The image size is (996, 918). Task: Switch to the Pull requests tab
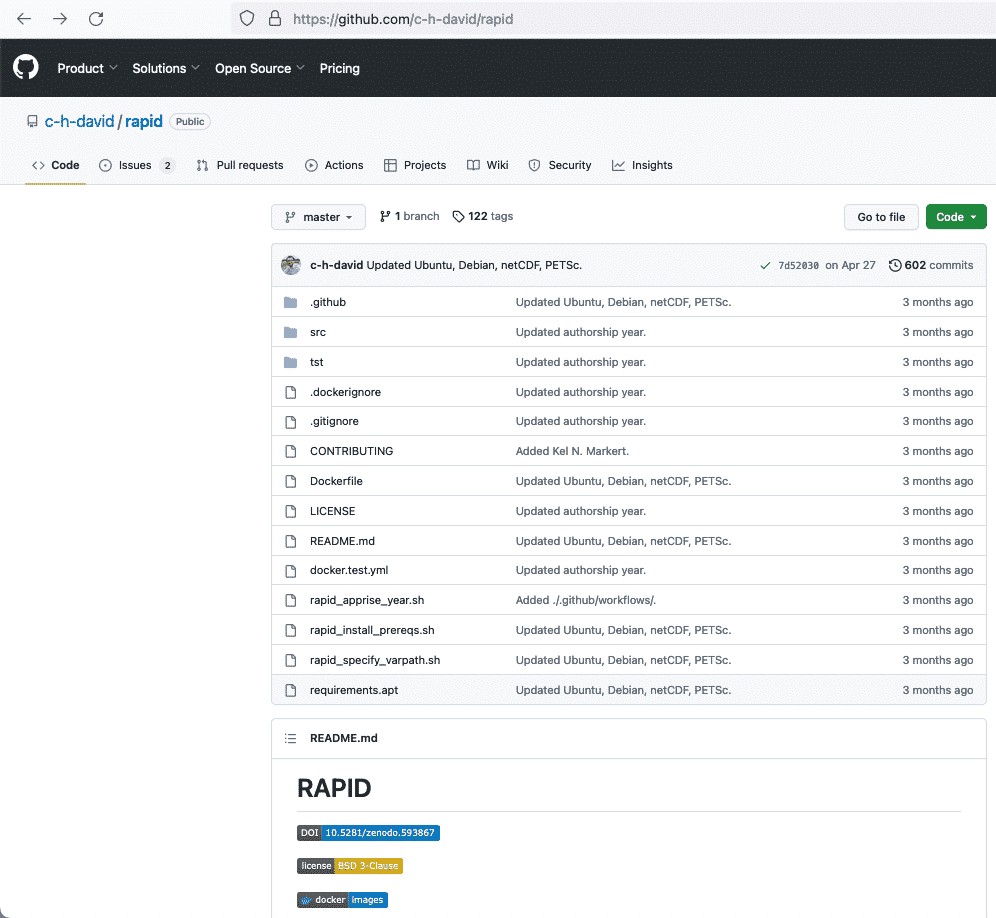point(240,165)
